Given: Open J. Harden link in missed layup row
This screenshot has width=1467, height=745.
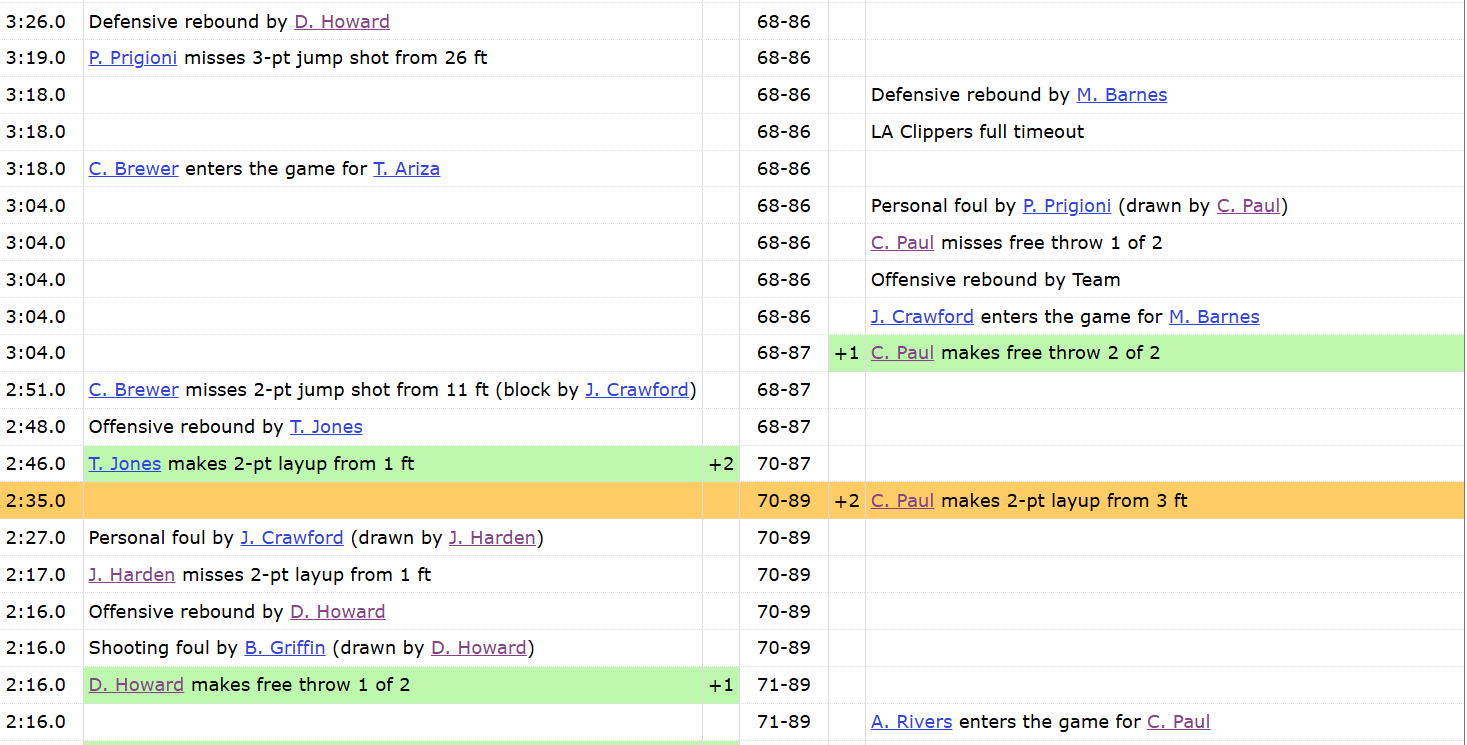Looking at the screenshot, I should (132, 575).
